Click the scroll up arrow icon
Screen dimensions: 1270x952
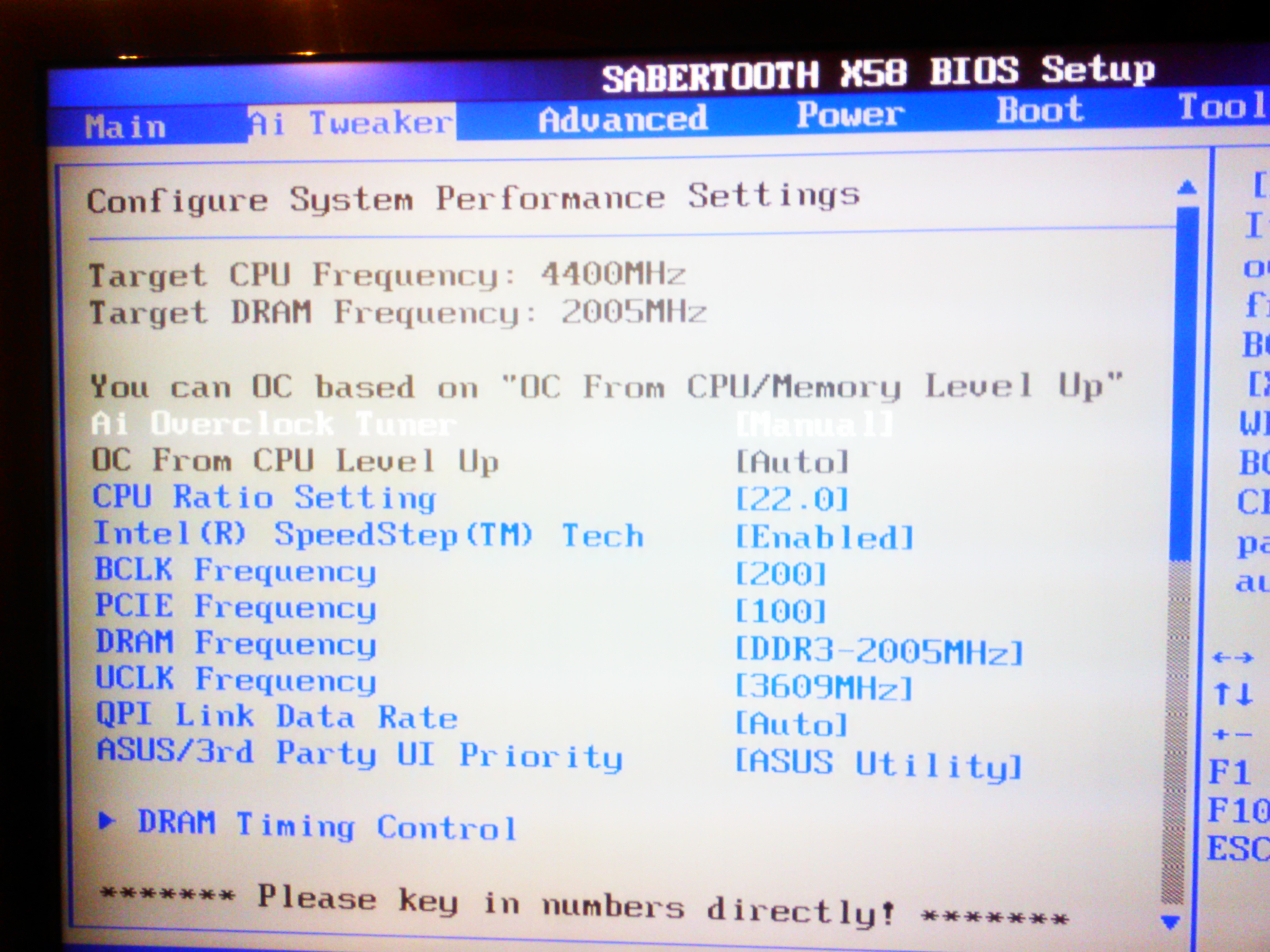(1186, 187)
